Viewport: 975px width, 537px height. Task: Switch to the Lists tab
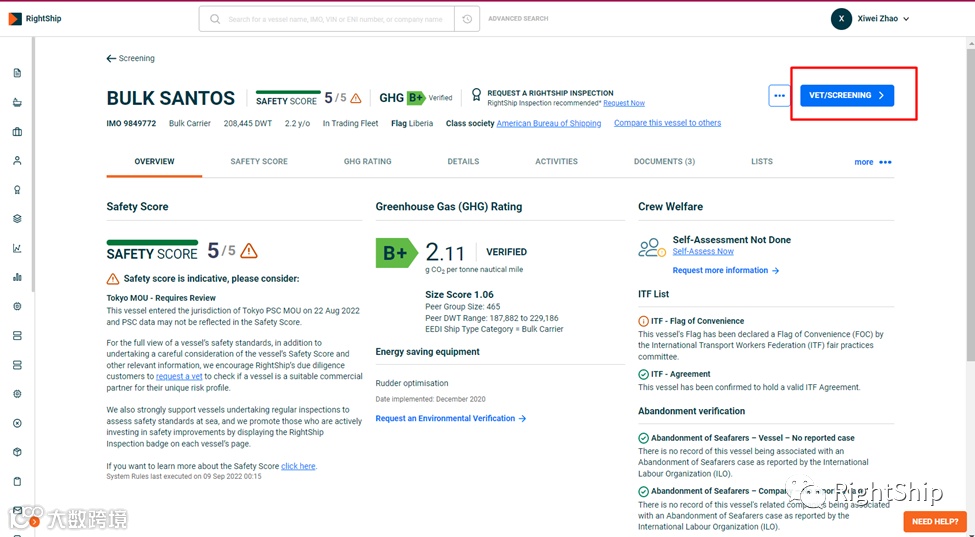pos(762,162)
